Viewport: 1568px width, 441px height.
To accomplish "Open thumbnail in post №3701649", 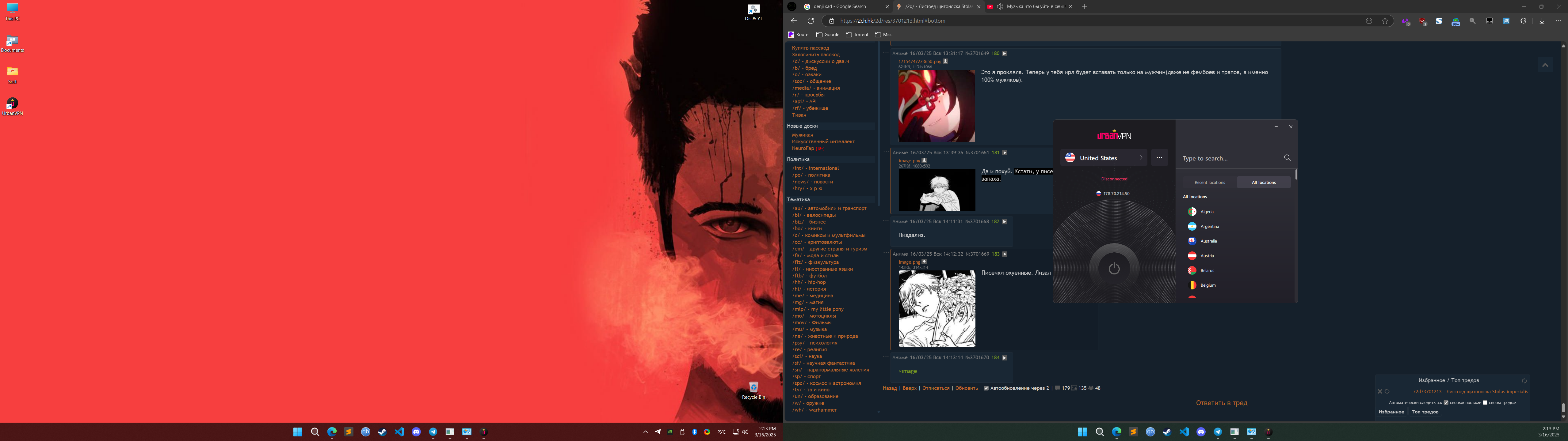I will (x=937, y=106).
